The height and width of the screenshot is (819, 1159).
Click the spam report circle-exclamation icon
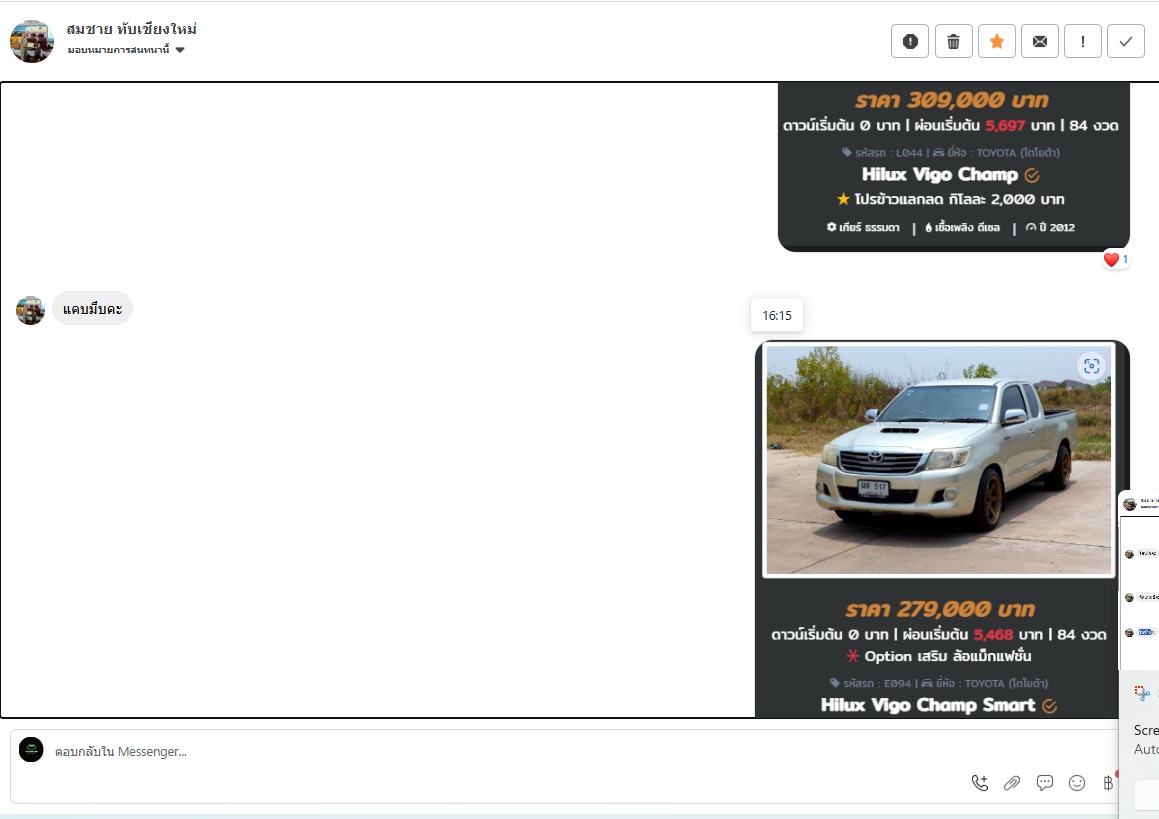[x=910, y=41]
